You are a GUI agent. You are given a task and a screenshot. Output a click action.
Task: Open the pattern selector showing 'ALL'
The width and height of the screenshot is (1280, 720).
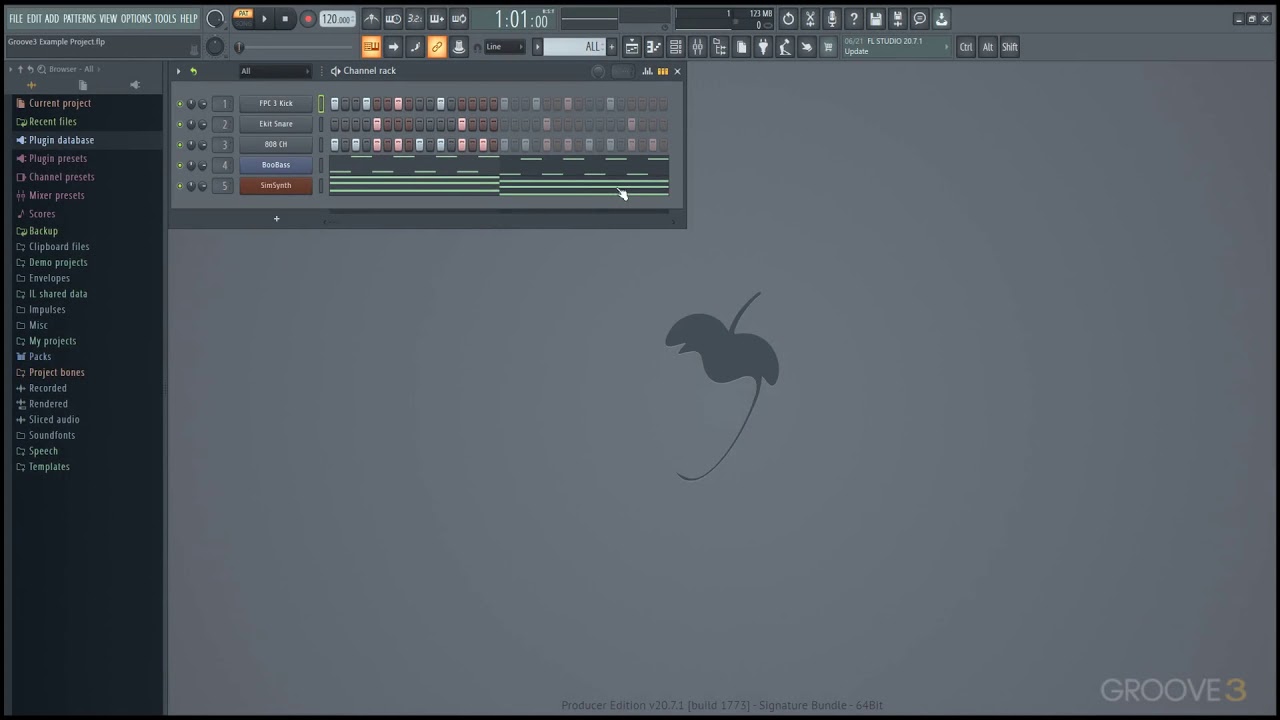pos(574,47)
